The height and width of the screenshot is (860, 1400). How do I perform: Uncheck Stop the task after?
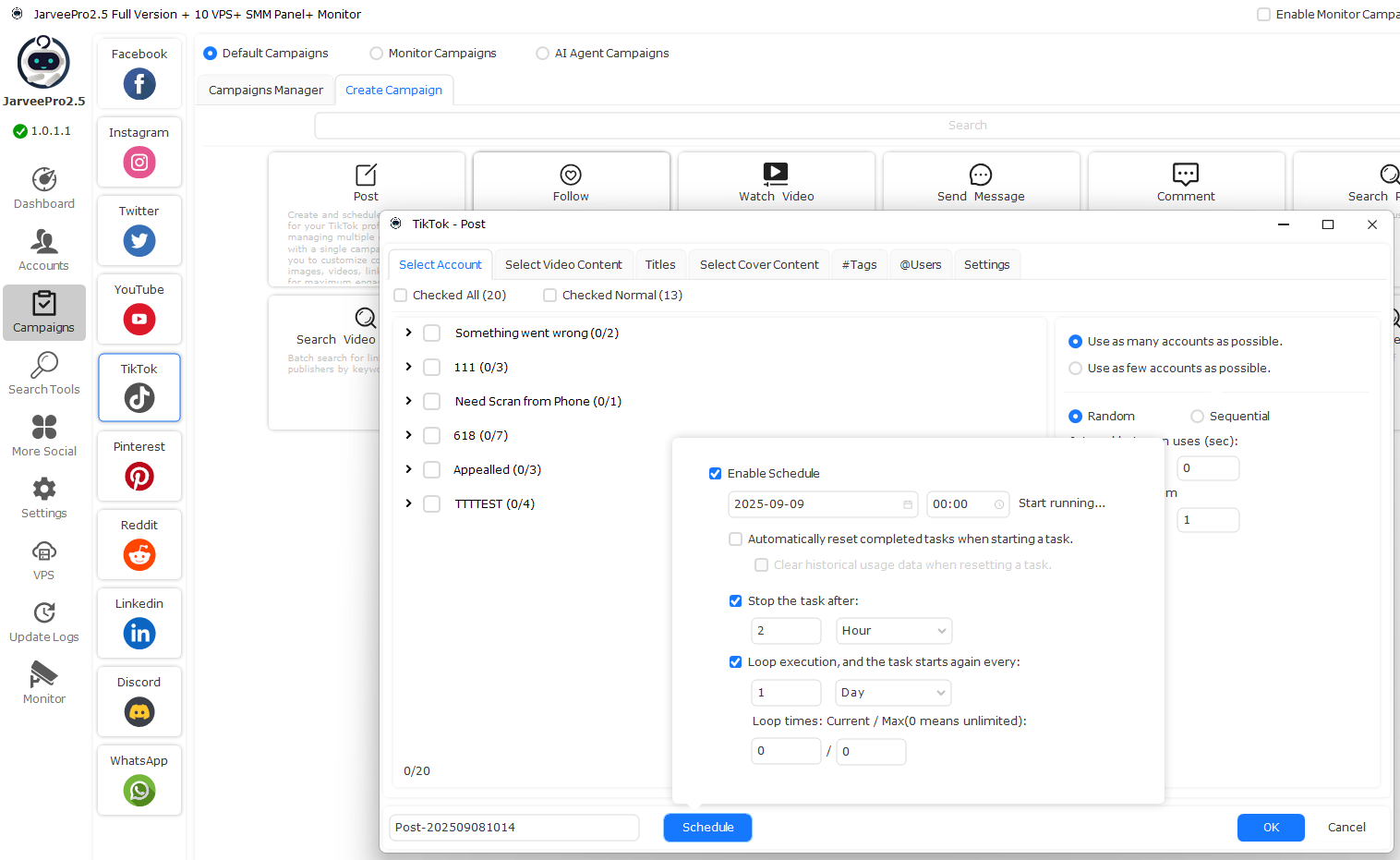(x=736, y=601)
